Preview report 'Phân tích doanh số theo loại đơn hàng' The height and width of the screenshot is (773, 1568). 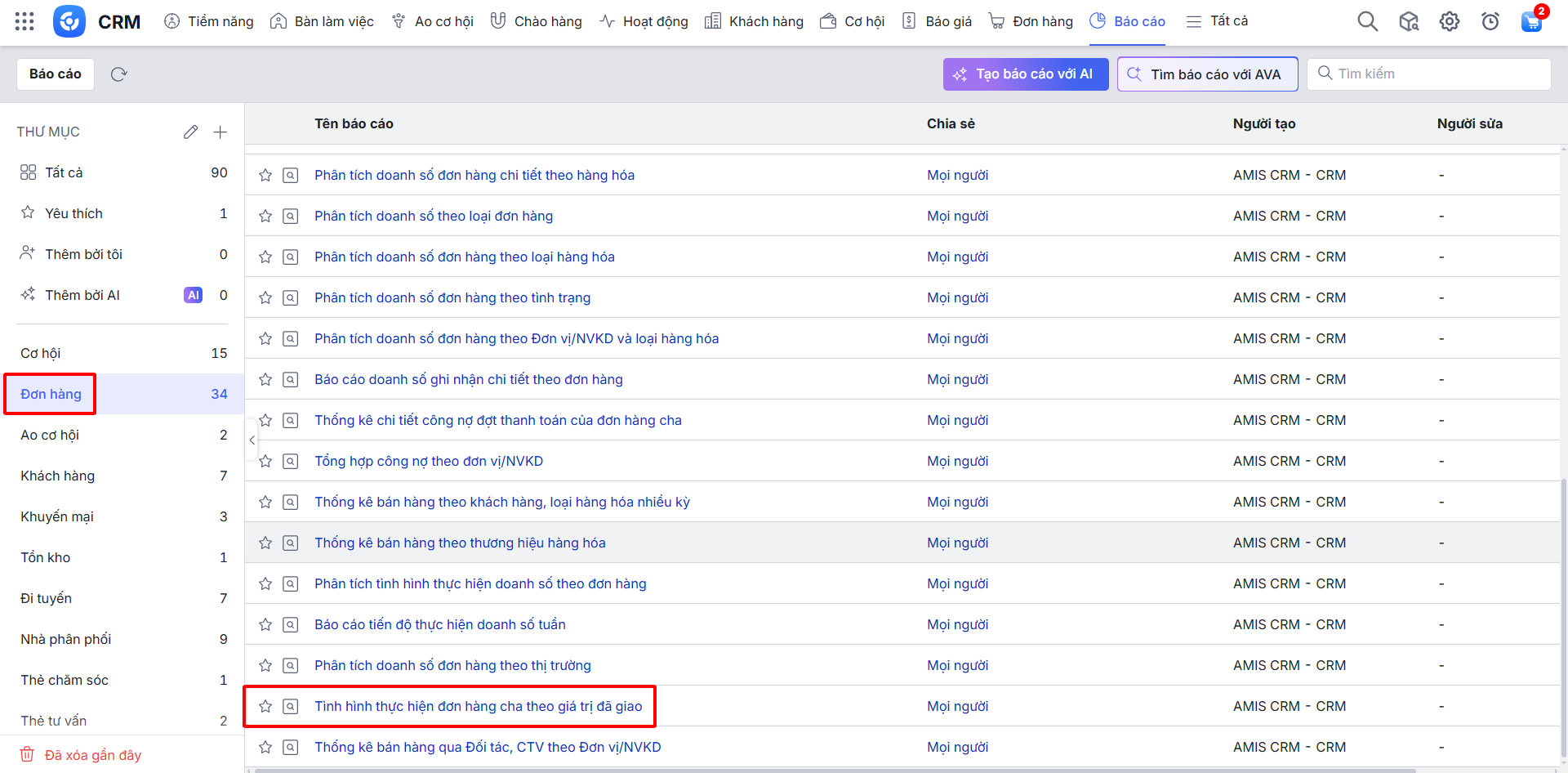click(291, 216)
